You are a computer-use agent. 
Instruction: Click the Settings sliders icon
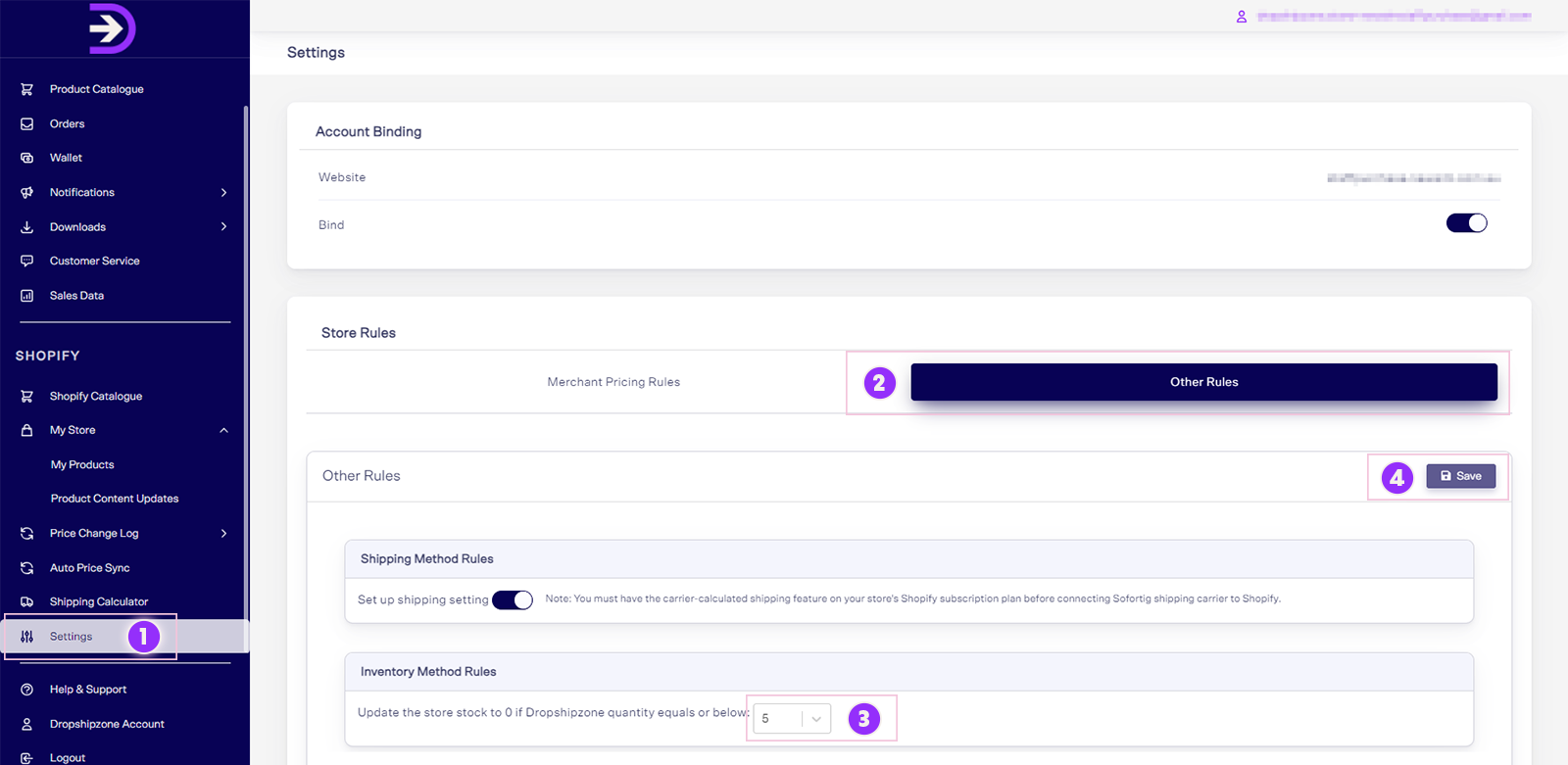[x=27, y=637]
